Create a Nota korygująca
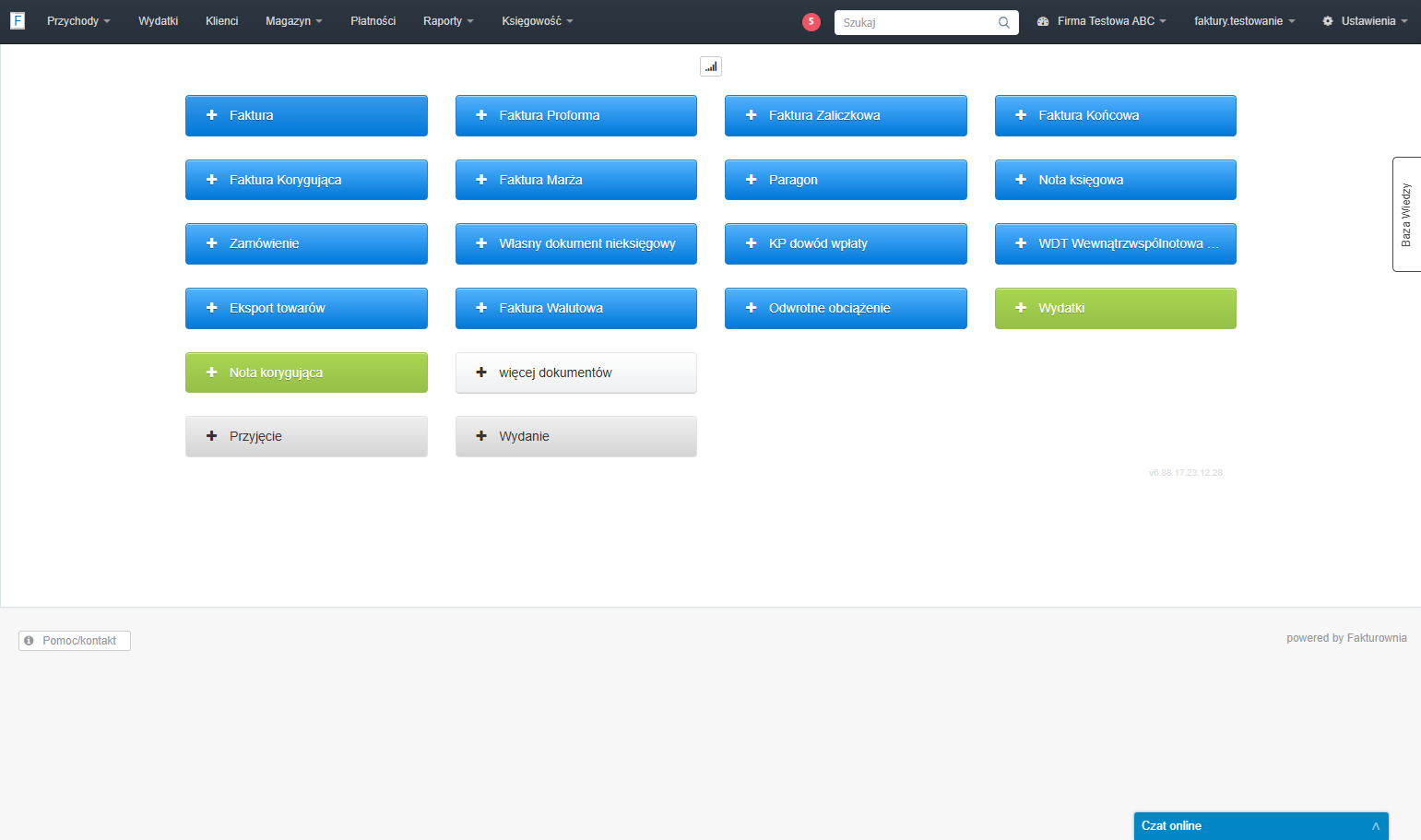This screenshot has height=840, width=1421. (x=306, y=373)
